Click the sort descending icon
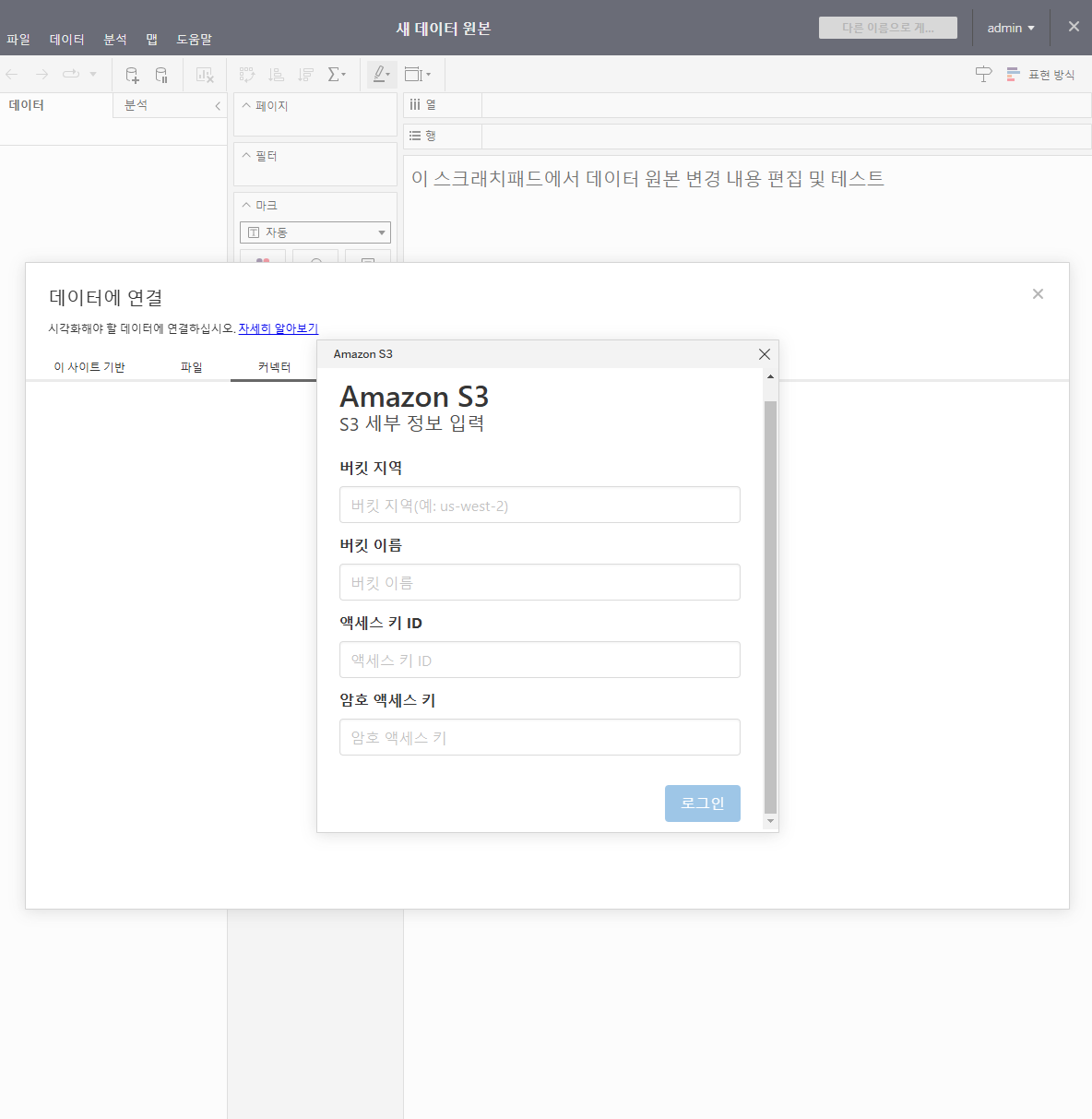The width and height of the screenshot is (1092, 1119). (305, 75)
